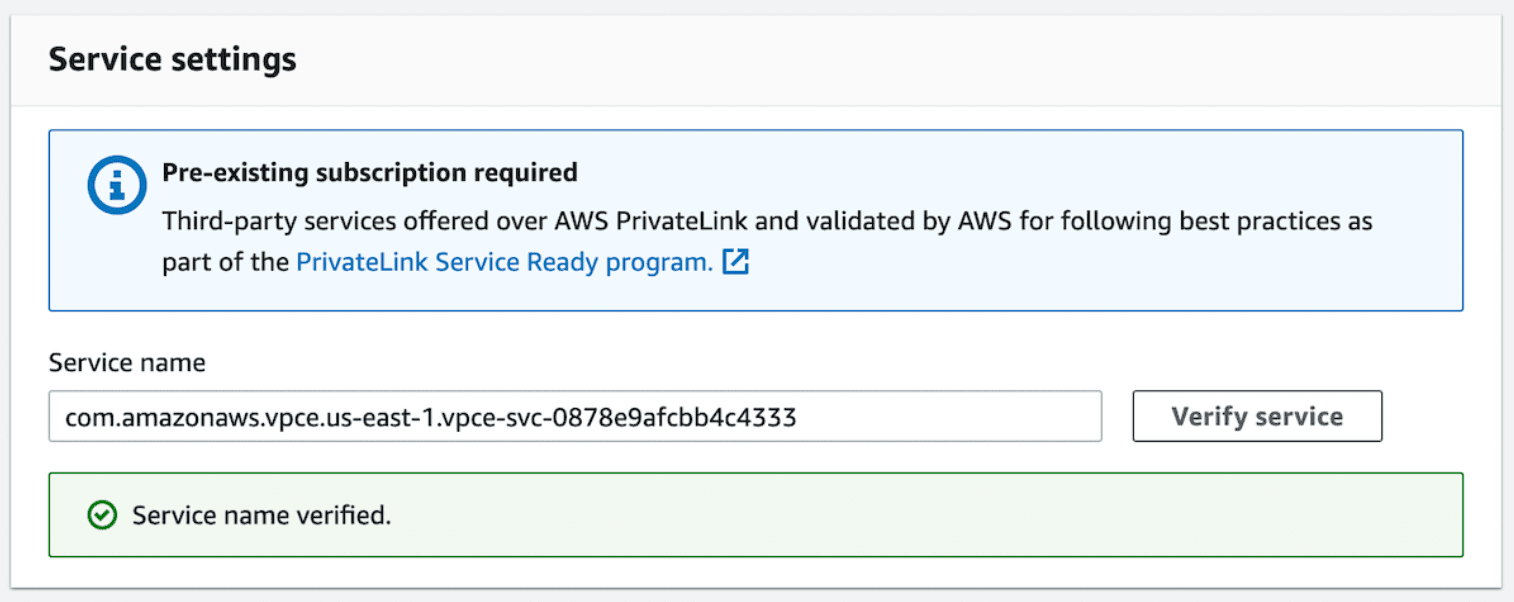Click the text 'Service name verified.'
This screenshot has height=602, width=1514.
pos(261,515)
